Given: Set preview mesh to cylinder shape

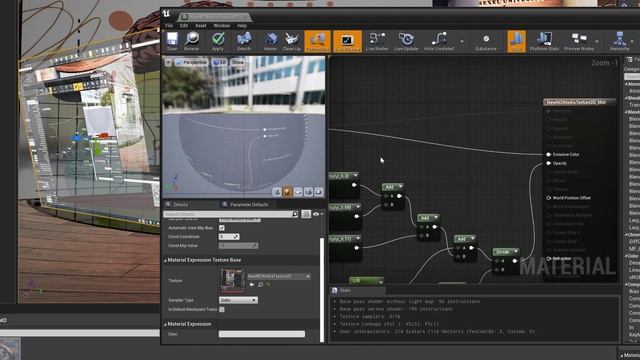Looking at the screenshot, I should pyautogui.click(x=277, y=191).
